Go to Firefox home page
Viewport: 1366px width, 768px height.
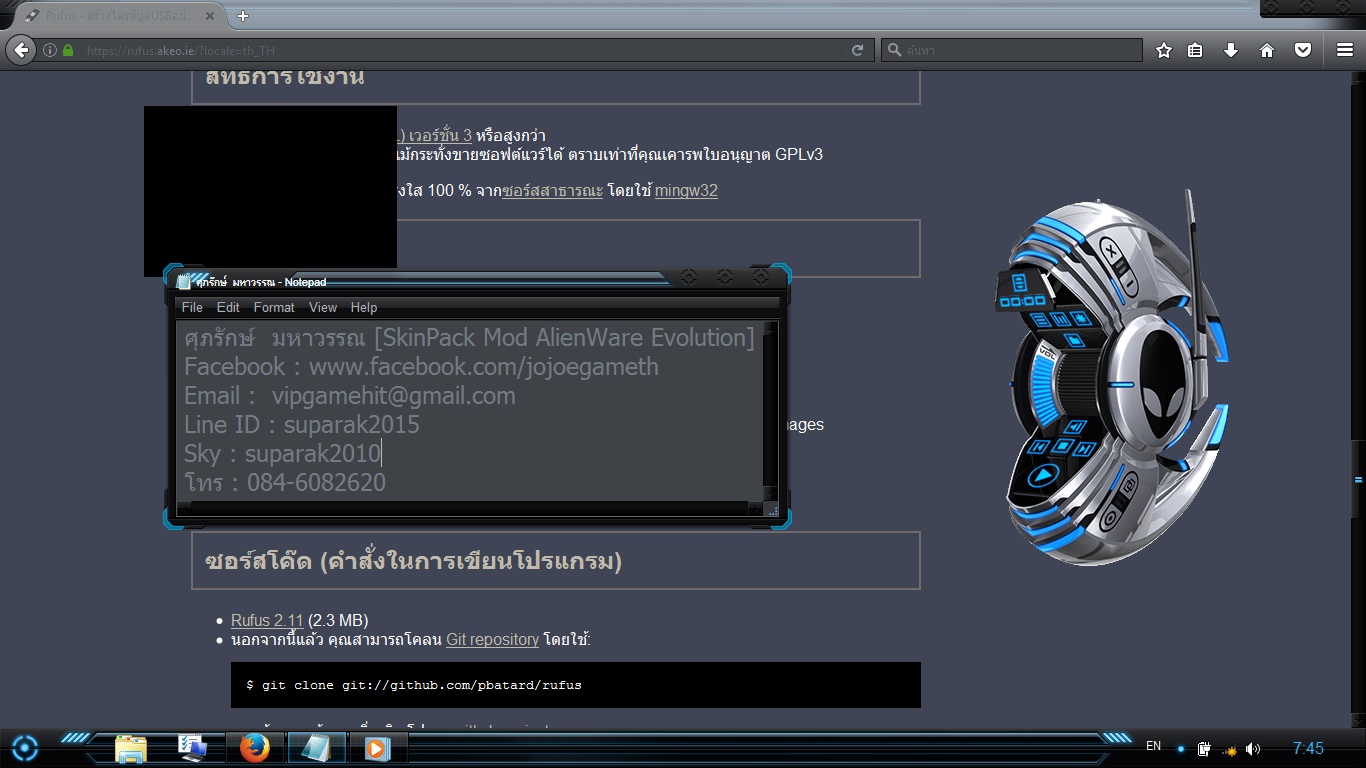[1267, 50]
